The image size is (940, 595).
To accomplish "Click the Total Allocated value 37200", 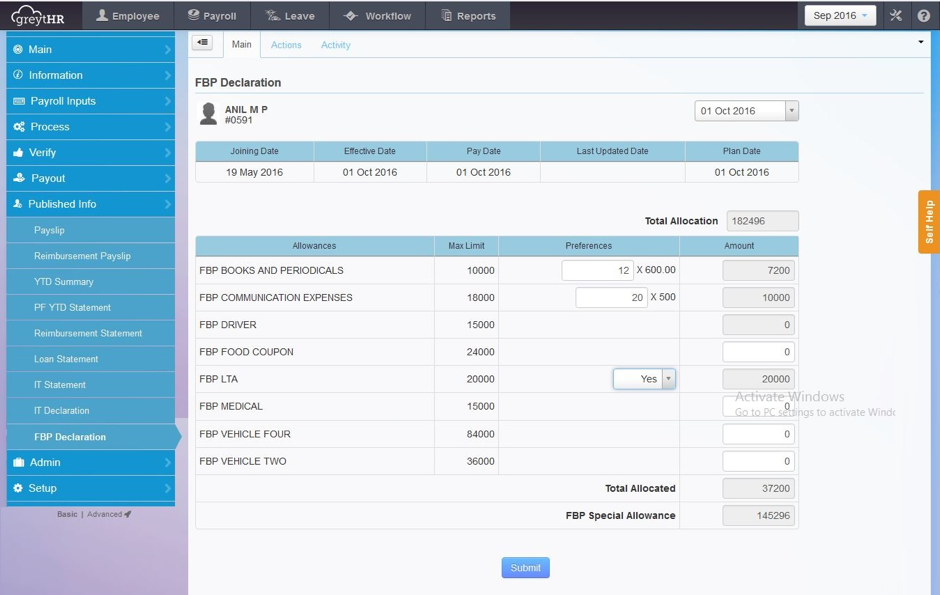I will (x=758, y=488).
